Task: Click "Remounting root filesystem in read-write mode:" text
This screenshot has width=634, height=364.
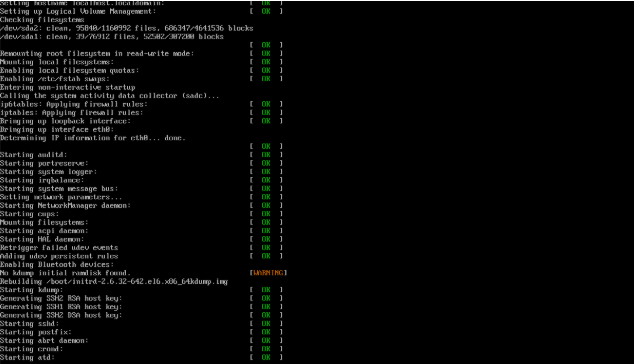Action: (x=97, y=54)
